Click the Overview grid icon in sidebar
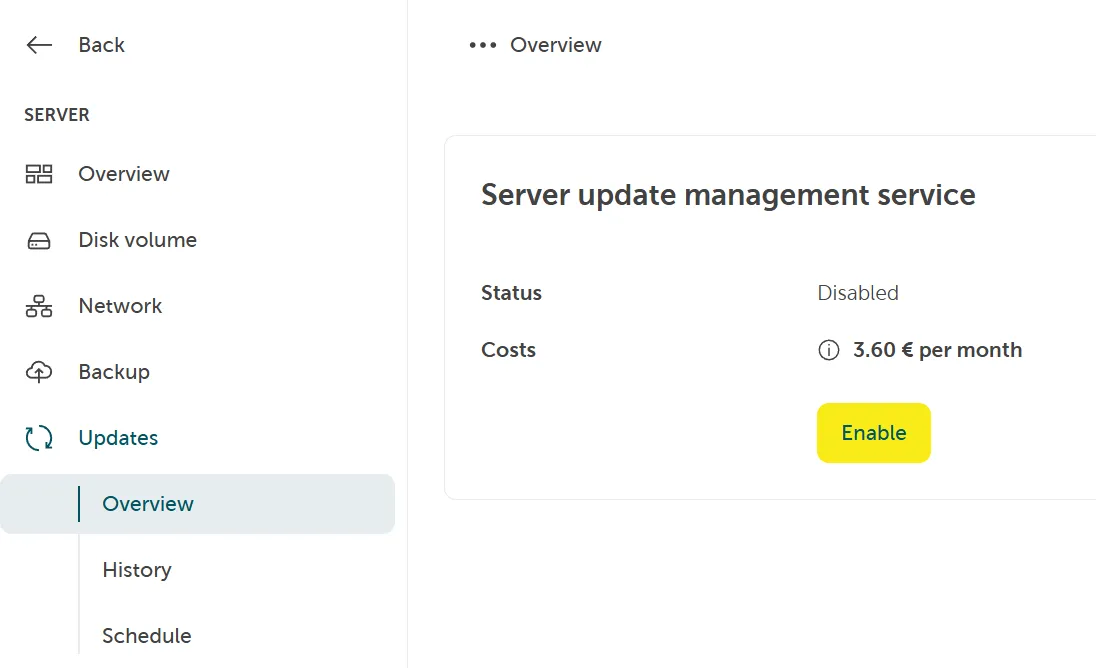 39,173
